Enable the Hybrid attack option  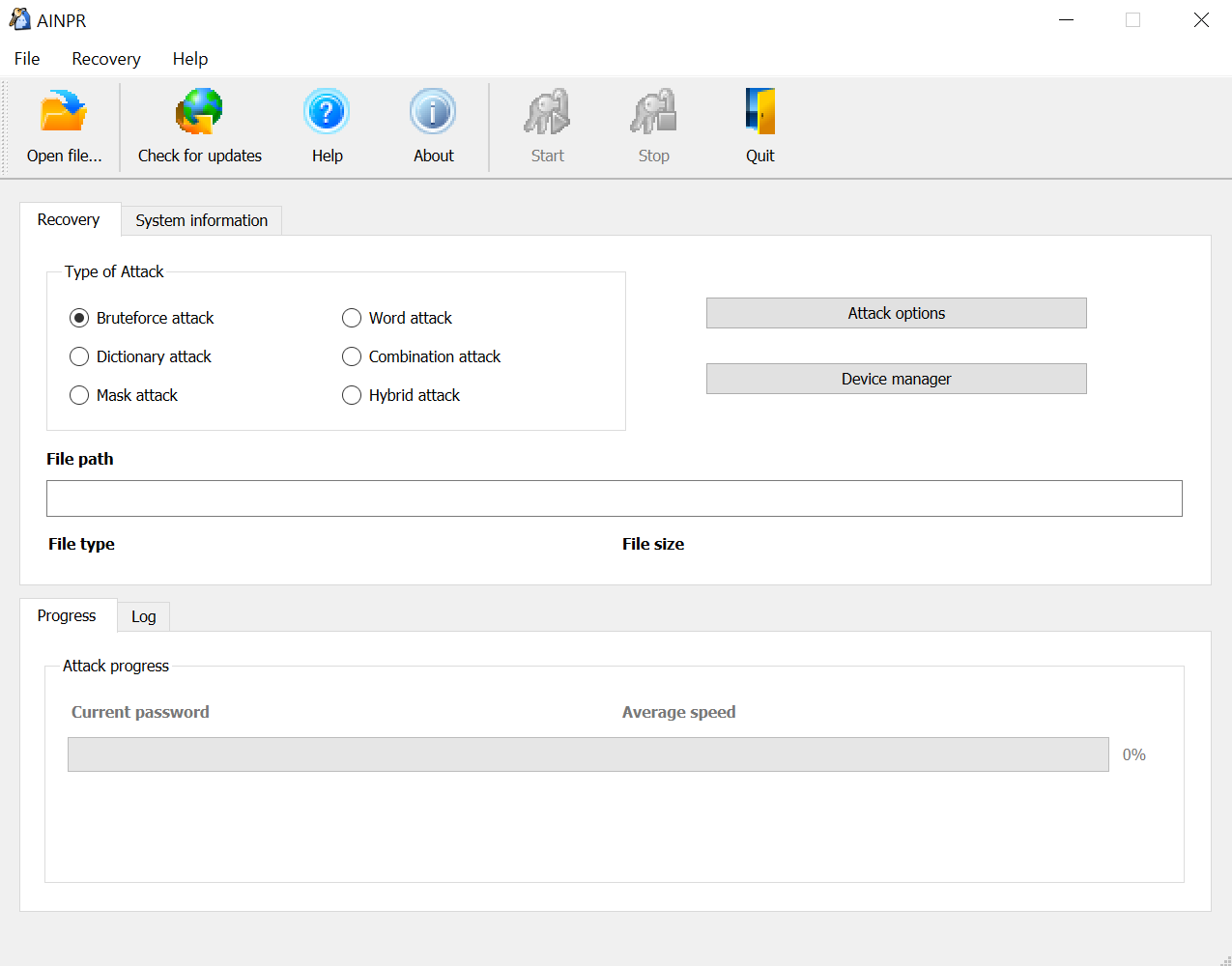coord(351,395)
